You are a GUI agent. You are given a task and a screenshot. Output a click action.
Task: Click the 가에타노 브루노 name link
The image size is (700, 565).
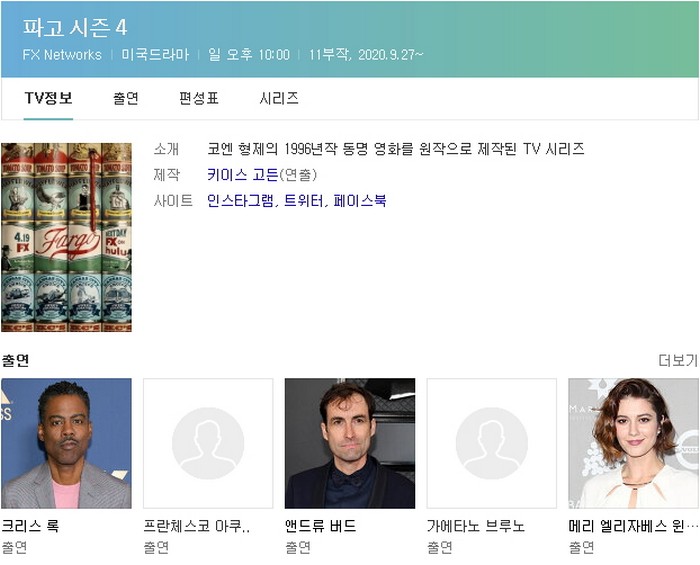(x=476, y=526)
